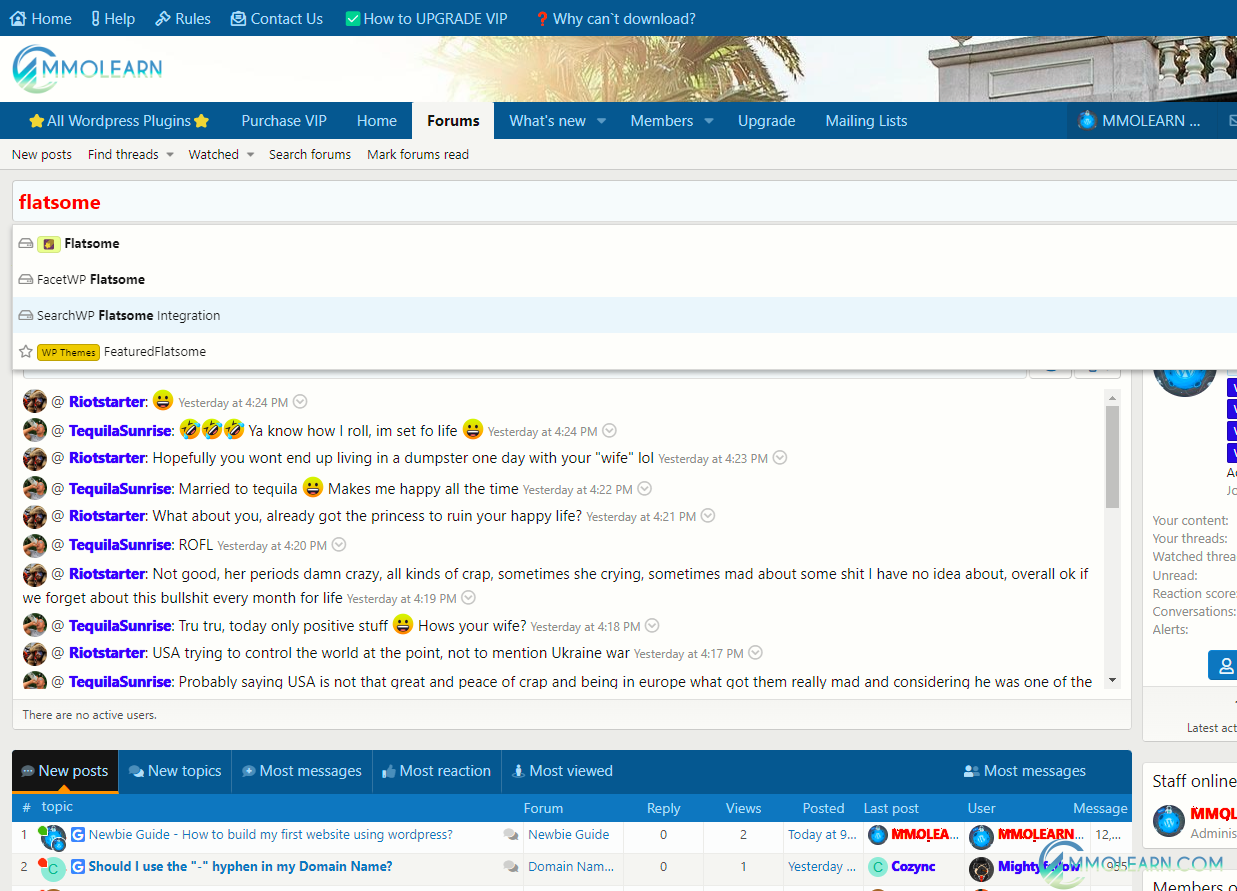Open the Newbie Guide forum link
The width and height of the screenshot is (1237, 891).
pos(568,834)
